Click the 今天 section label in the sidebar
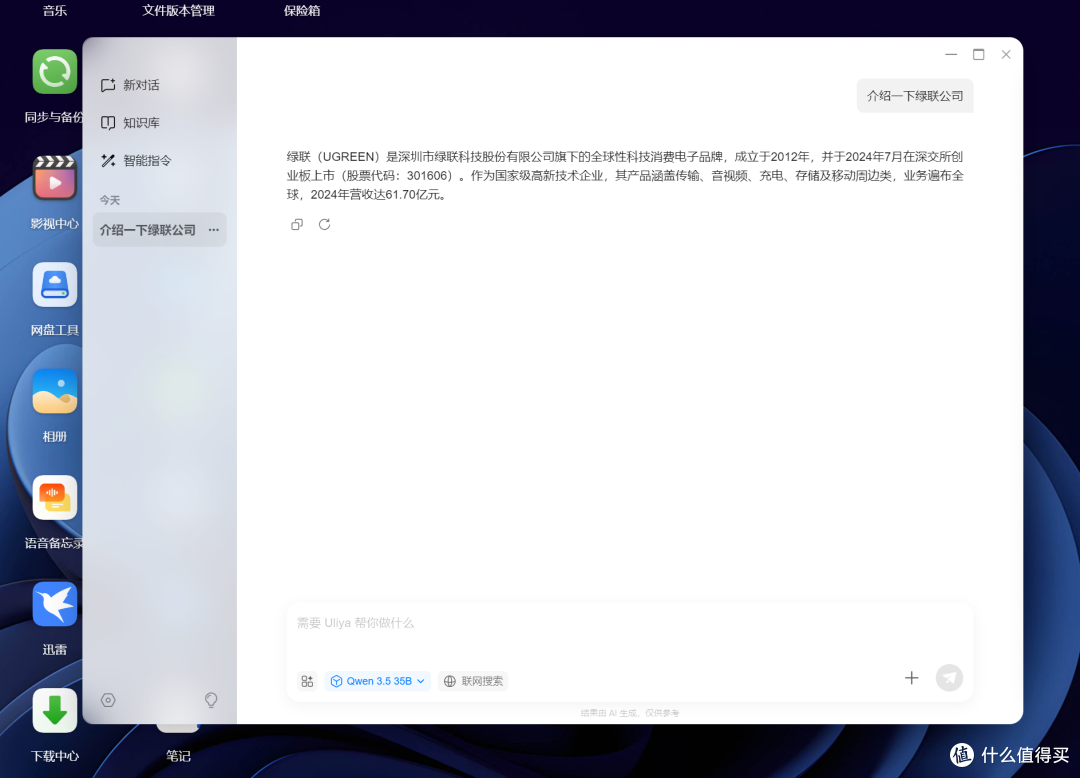 [110, 200]
